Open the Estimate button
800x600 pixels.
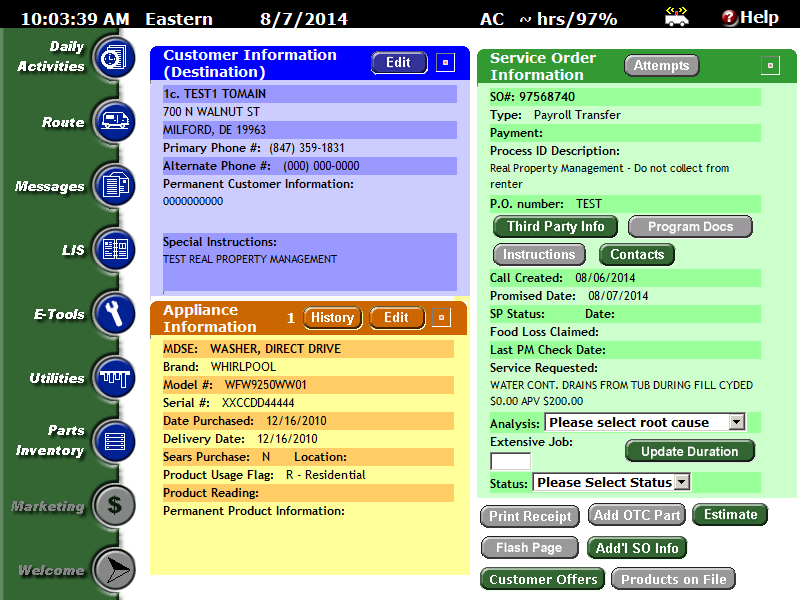coord(730,514)
